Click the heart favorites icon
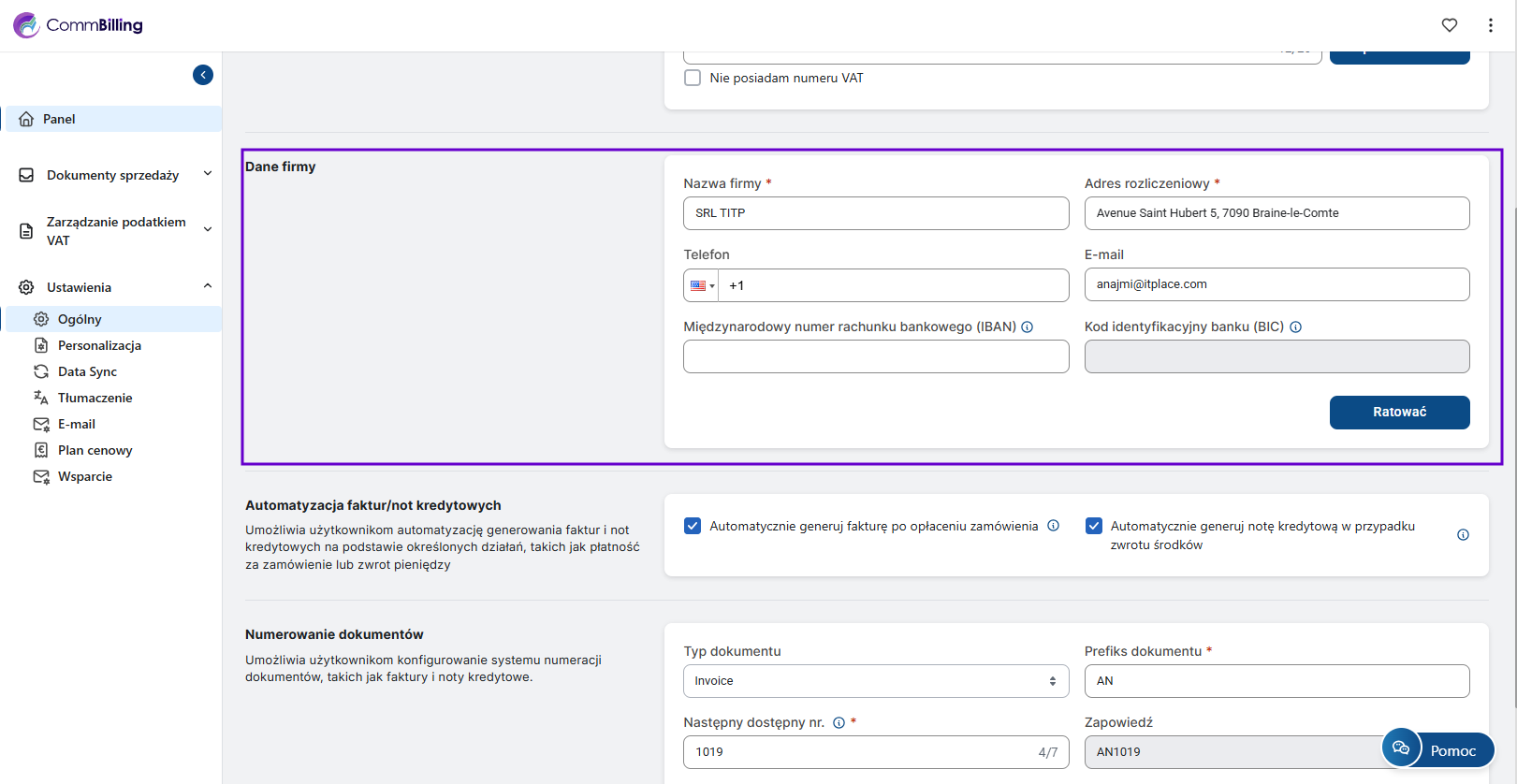This screenshot has width=1517, height=784. 1449,25
